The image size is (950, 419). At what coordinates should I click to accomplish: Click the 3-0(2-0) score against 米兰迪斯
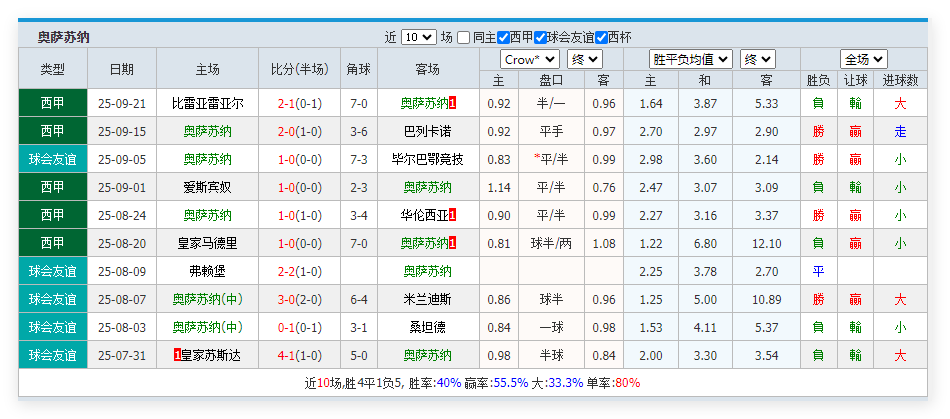click(x=299, y=299)
